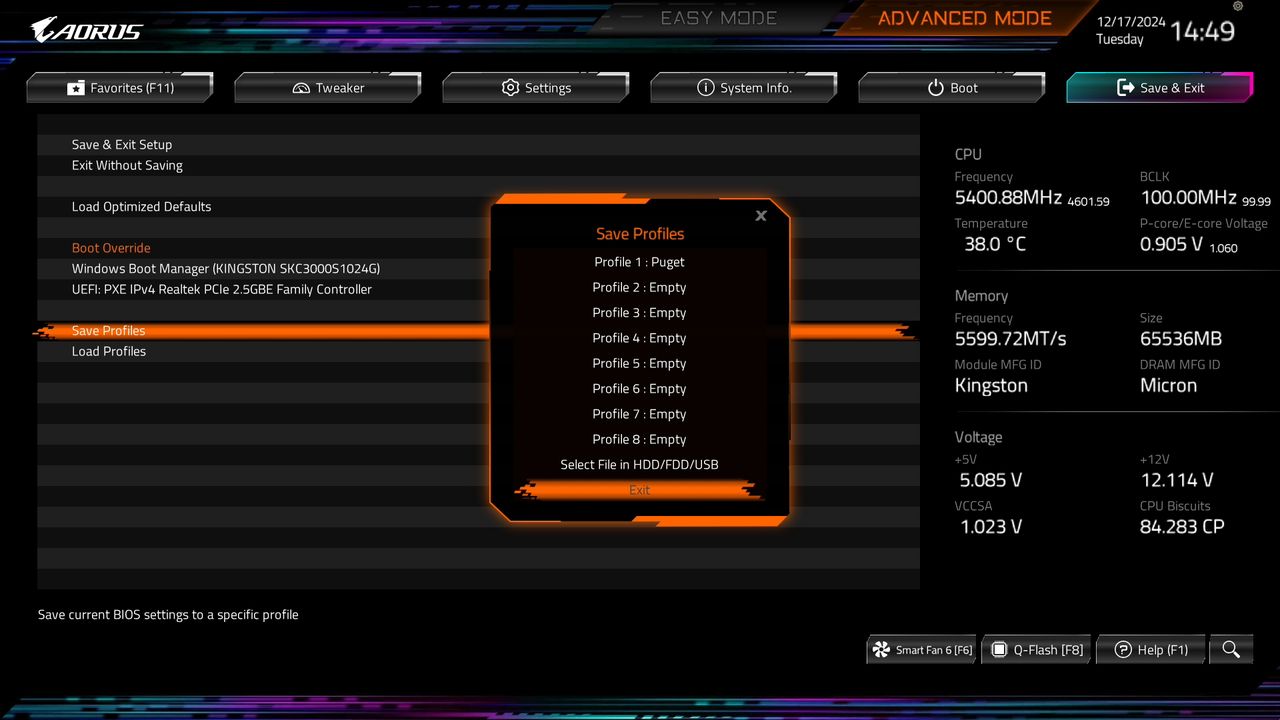Click the memory frequency 5599.72MT/s
Image resolution: width=1280 pixels, height=720 pixels.
1010,339
